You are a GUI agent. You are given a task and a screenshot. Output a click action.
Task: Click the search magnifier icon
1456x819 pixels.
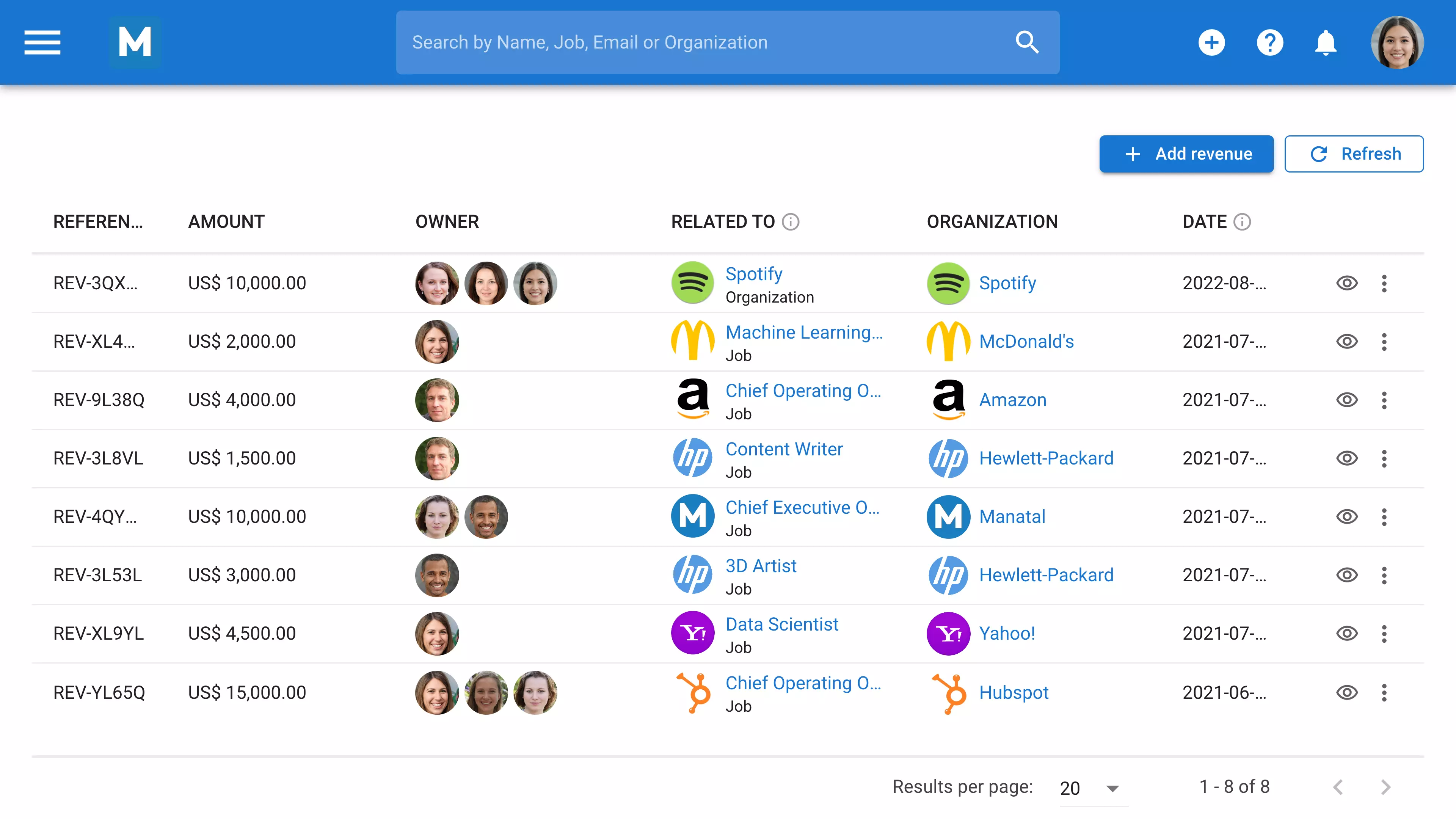click(1026, 42)
